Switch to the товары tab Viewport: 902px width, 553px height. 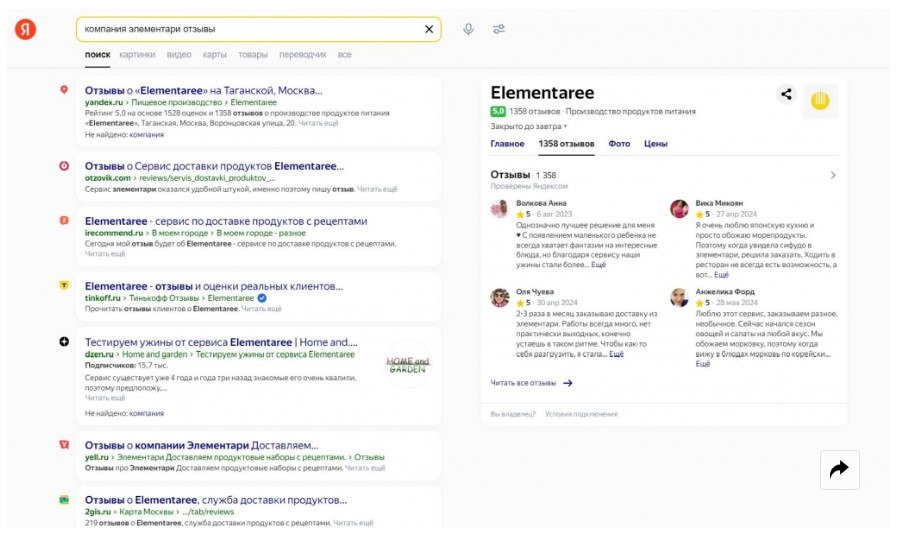tap(253, 55)
